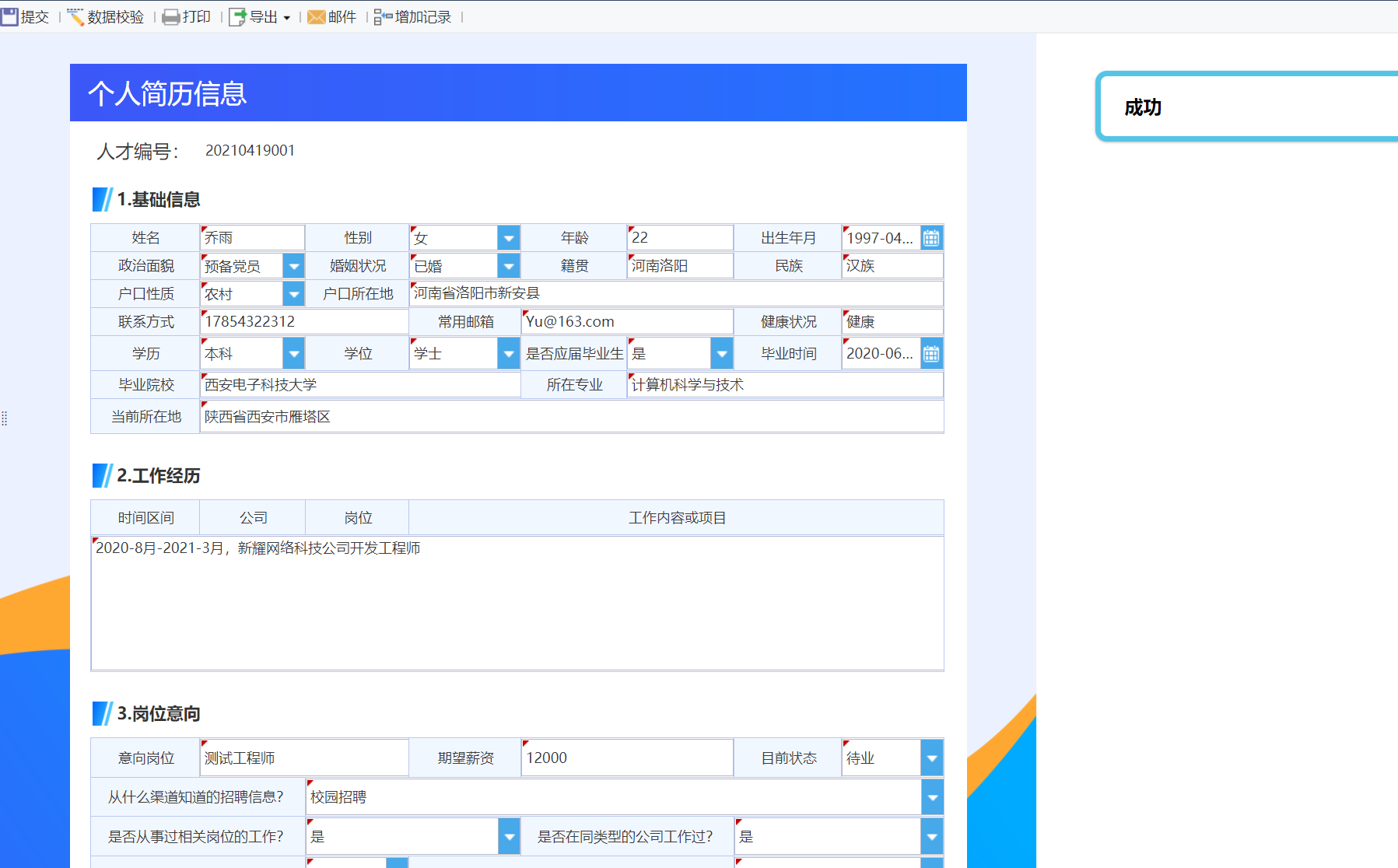Expand the 婚姻状况 dropdown
1398x868 pixels.
(508, 265)
